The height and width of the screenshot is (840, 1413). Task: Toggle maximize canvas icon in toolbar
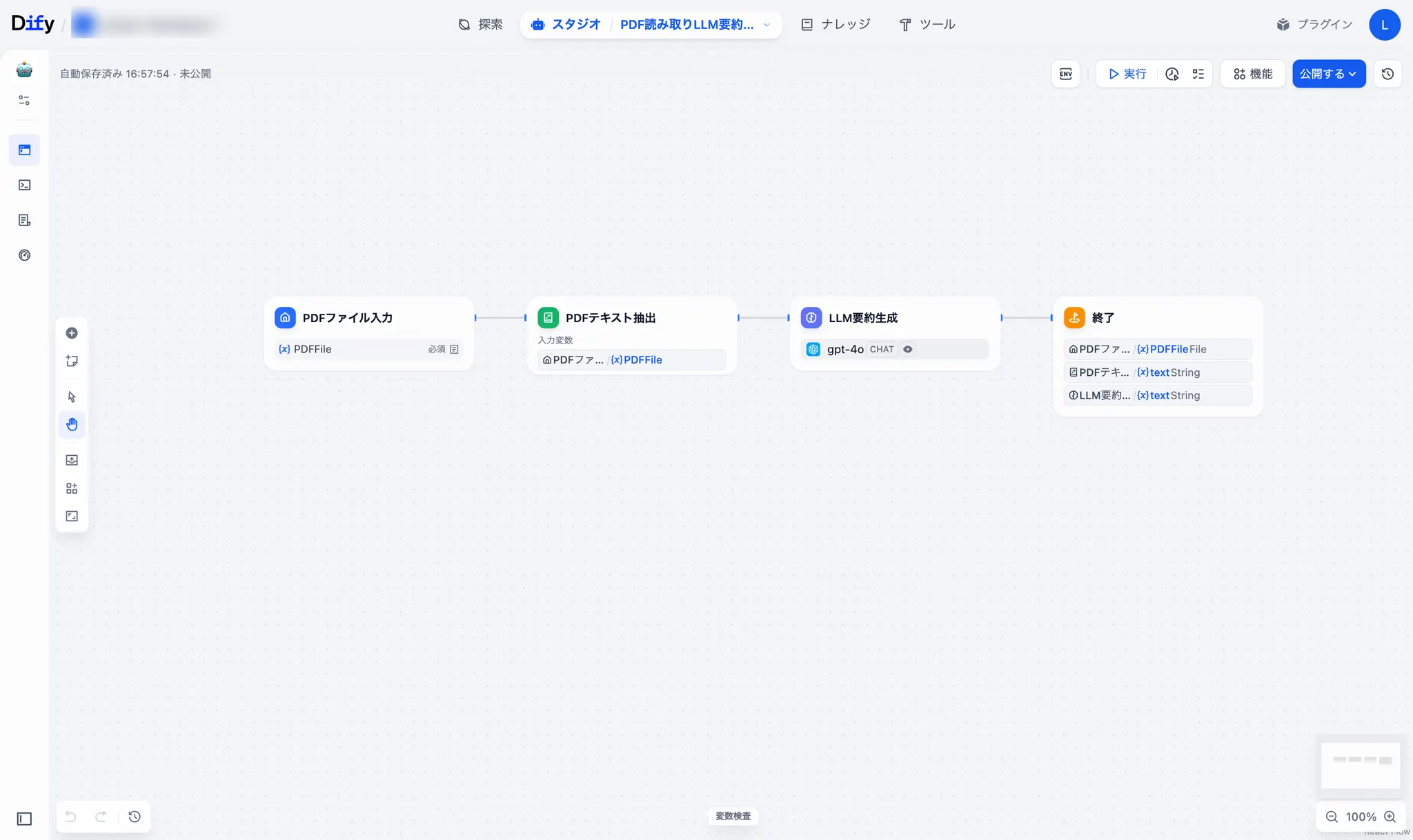[72, 517]
